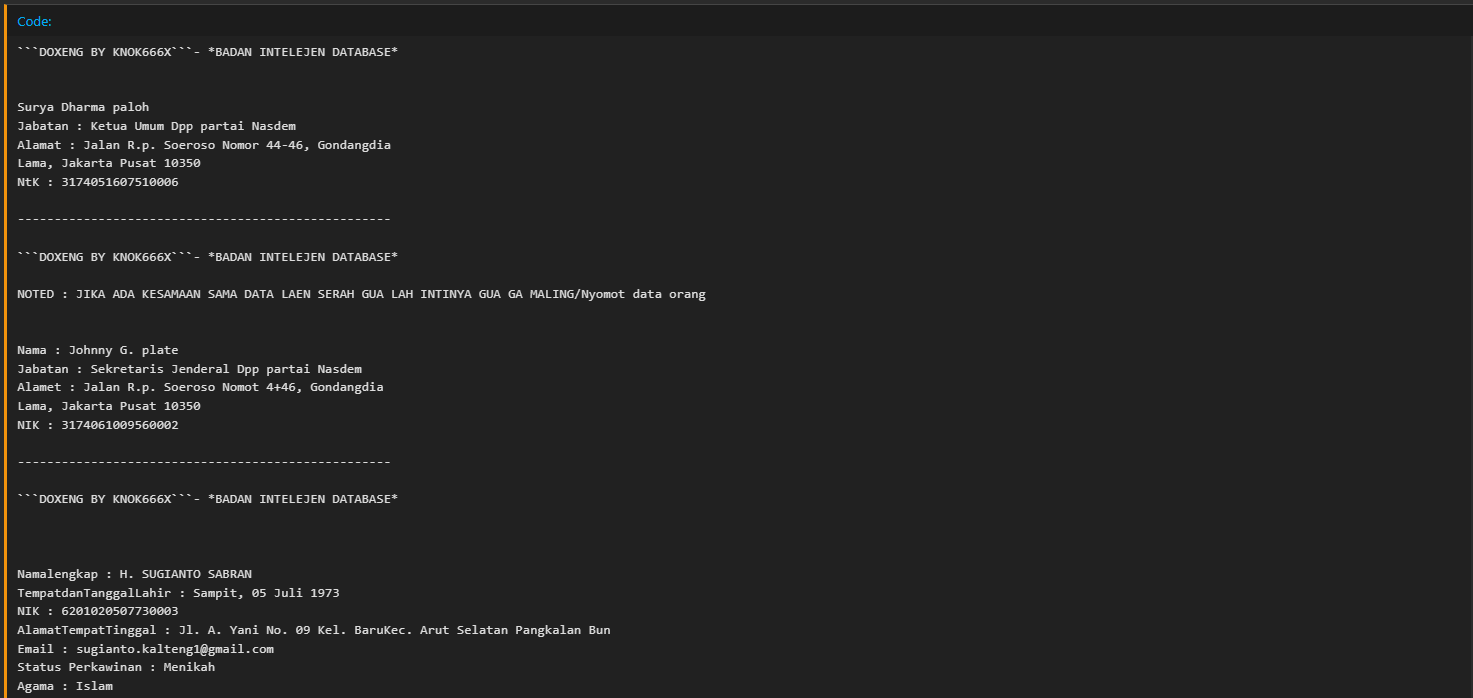
Task: Click the first header line of the code block
Action: 207,51
